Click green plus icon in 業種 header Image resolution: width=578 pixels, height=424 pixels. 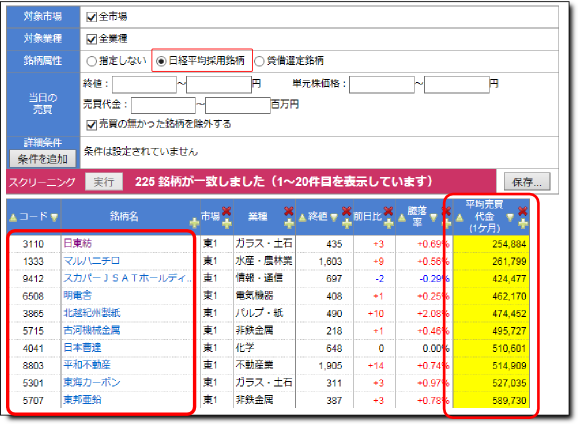click(289, 223)
